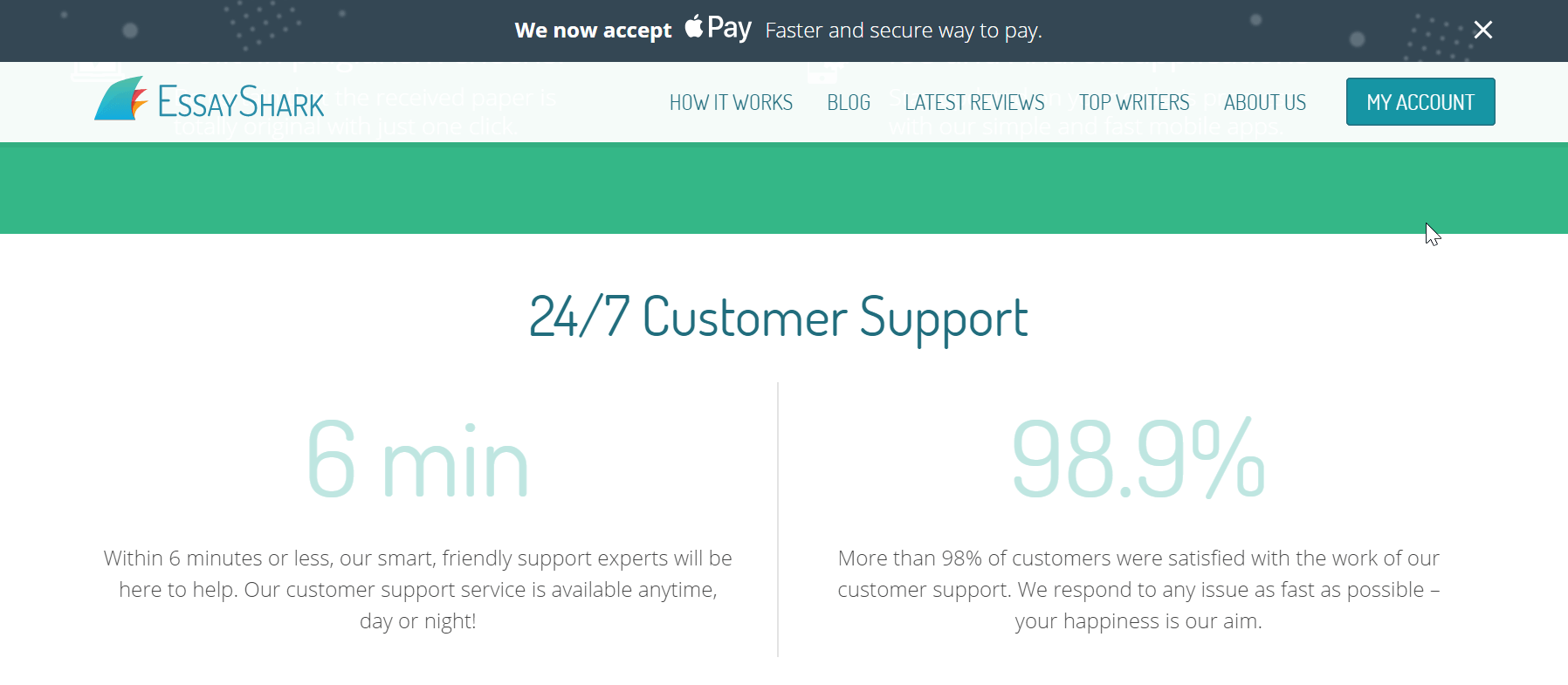This screenshot has height=685, width=1568.
Task: Click the Apple Pay logo in banner
Action: coord(718,28)
